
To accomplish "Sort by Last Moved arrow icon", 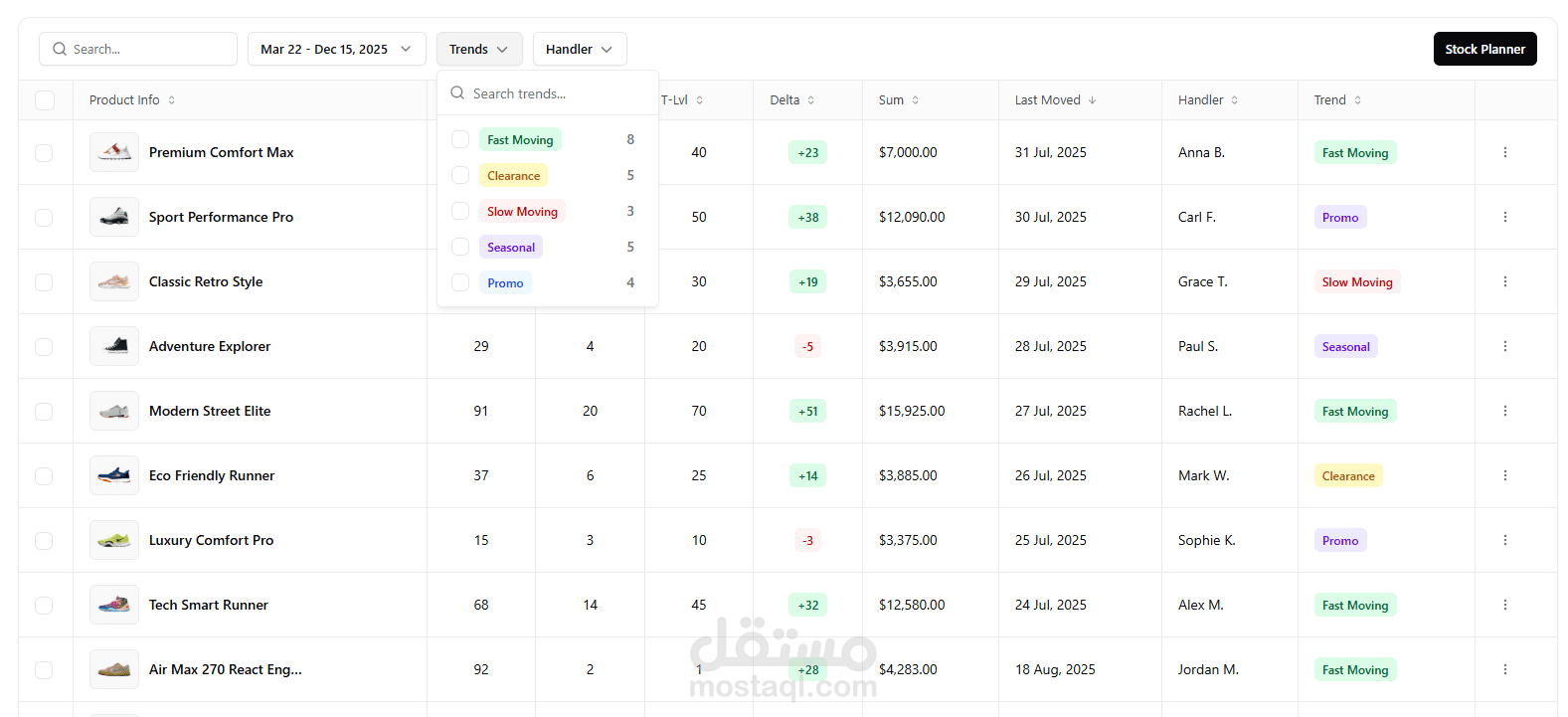I will (x=1092, y=100).
